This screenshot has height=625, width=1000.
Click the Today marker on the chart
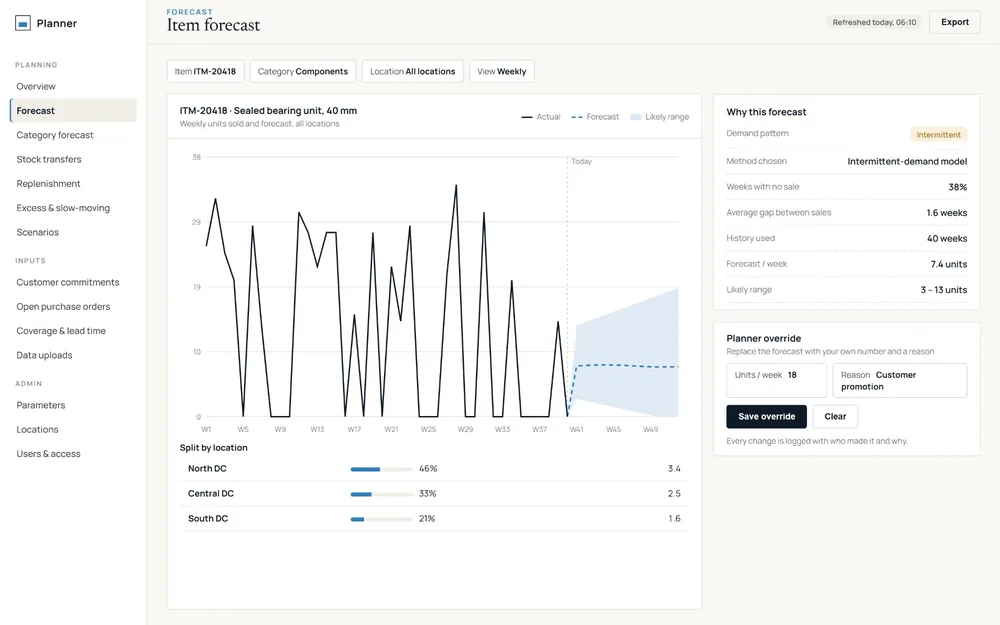click(x=581, y=161)
